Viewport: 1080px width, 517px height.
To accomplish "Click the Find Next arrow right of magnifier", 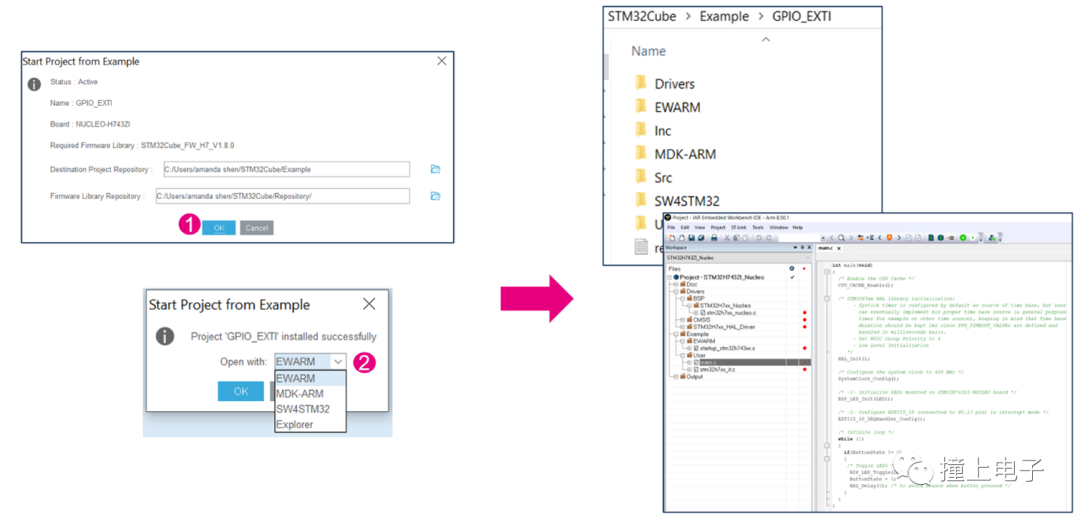I will [x=851, y=238].
